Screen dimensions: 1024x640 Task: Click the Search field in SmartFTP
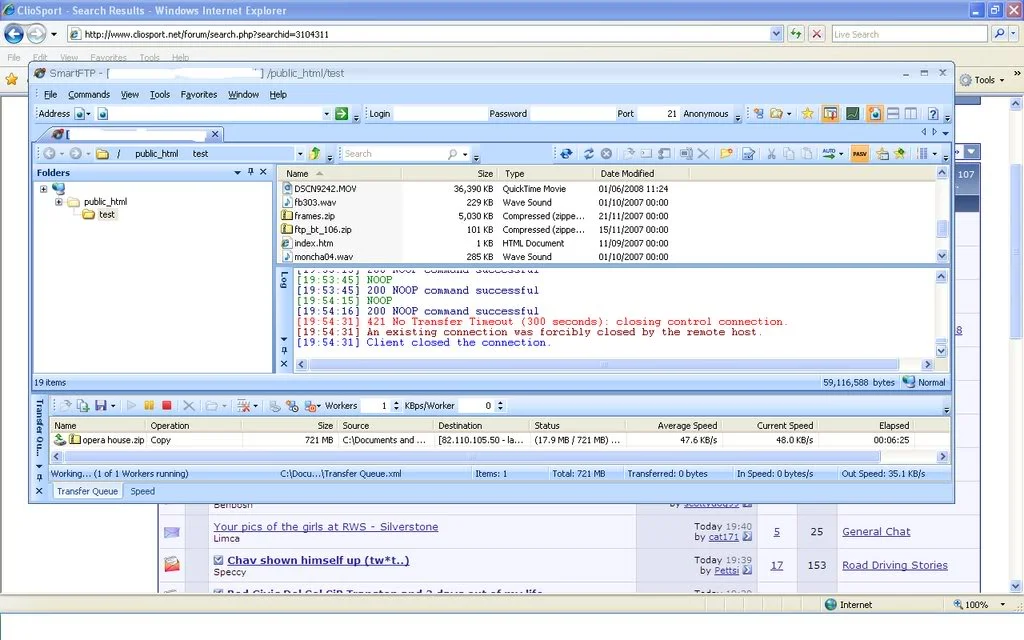pyautogui.click(x=394, y=153)
